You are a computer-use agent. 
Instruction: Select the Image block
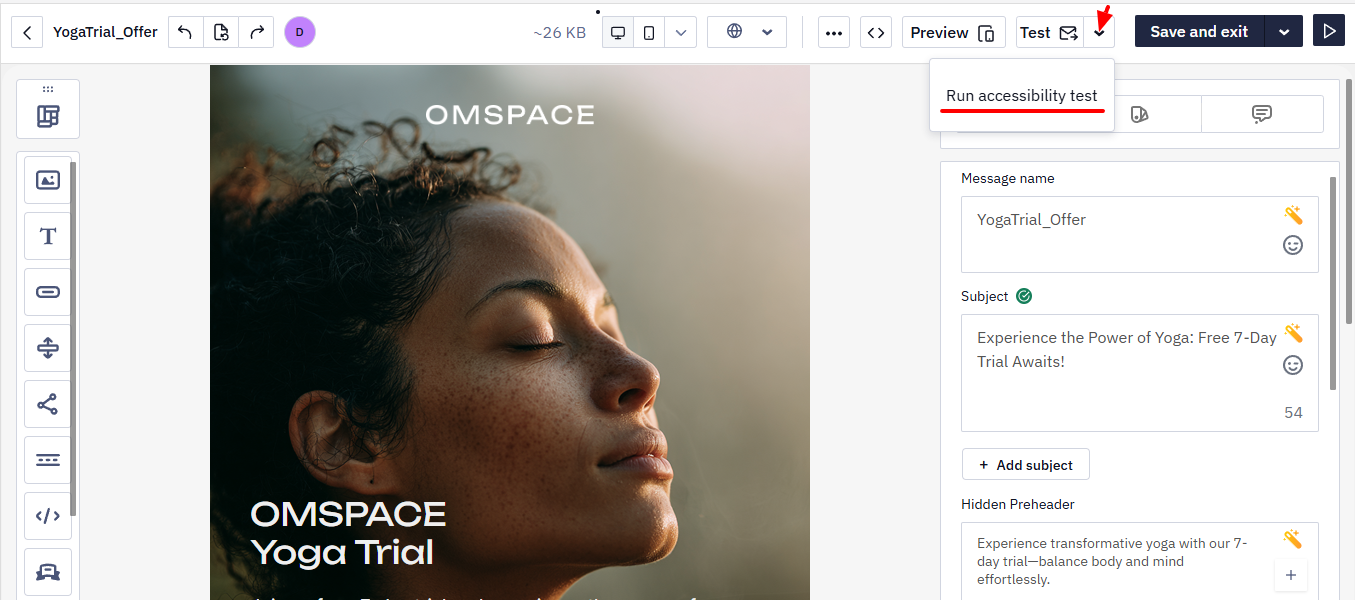coord(48,180)
